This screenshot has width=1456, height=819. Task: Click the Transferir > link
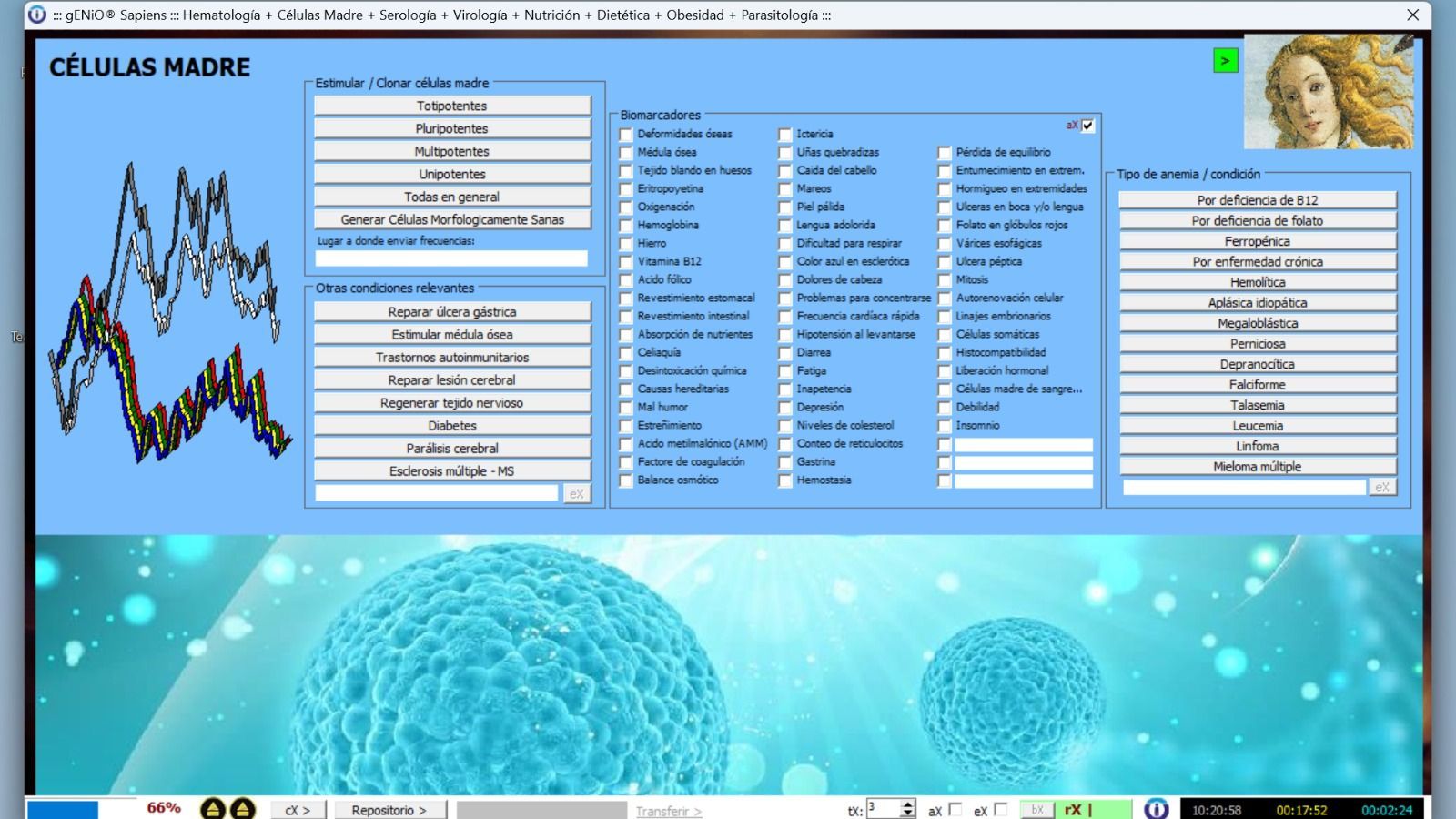point(668,811)
